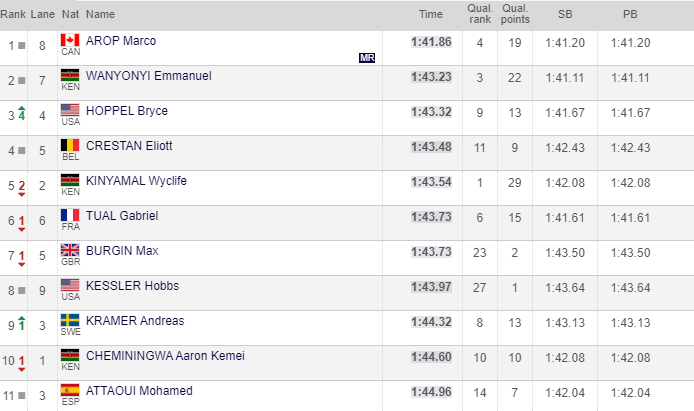Open CHEMININGWA Aaron Kemei's name link
Image resolution: width=694 pixels, height=411 pixels.
165,356
